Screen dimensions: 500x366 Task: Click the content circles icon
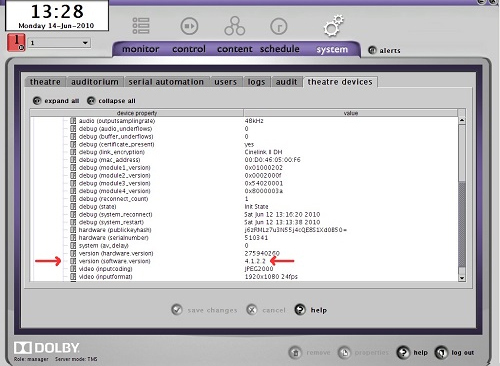pyautogui.click(x=235, y=26)
